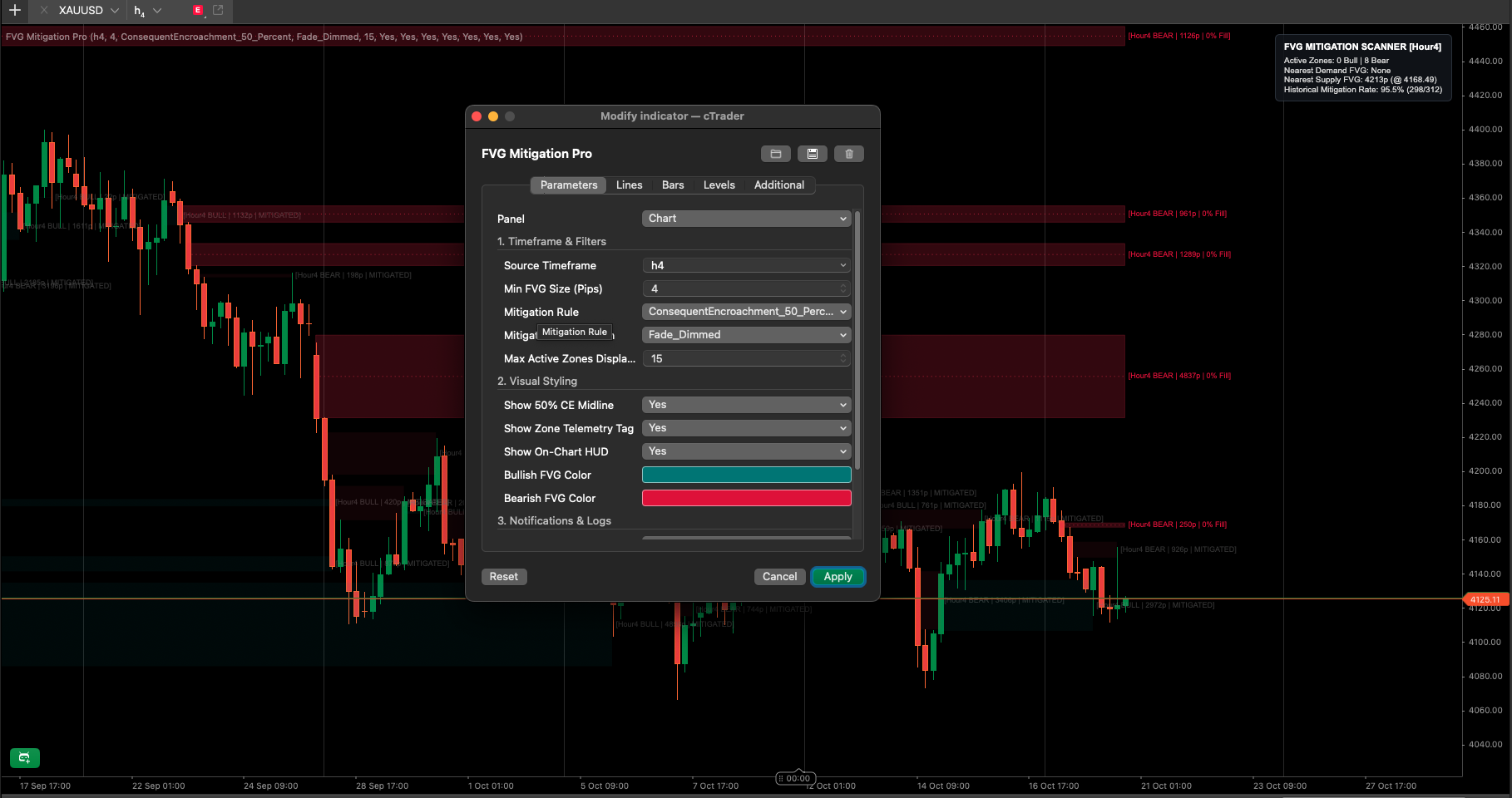The width and height of the screenshot is (1512, 798).
Task: Click the '2. Visual Styling' section header
Action: [537, 381]
